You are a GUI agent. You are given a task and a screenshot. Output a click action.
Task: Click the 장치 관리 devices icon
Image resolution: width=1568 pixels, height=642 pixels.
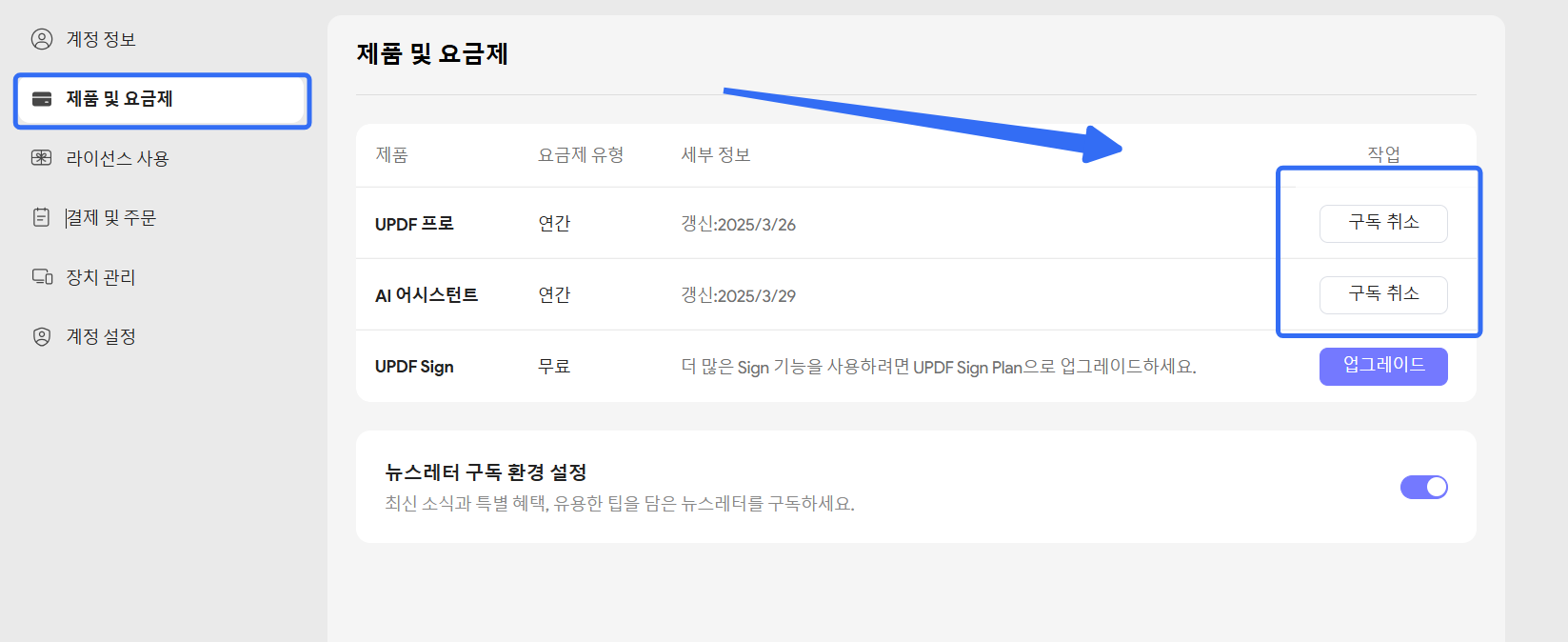click(x=42, y=277)
